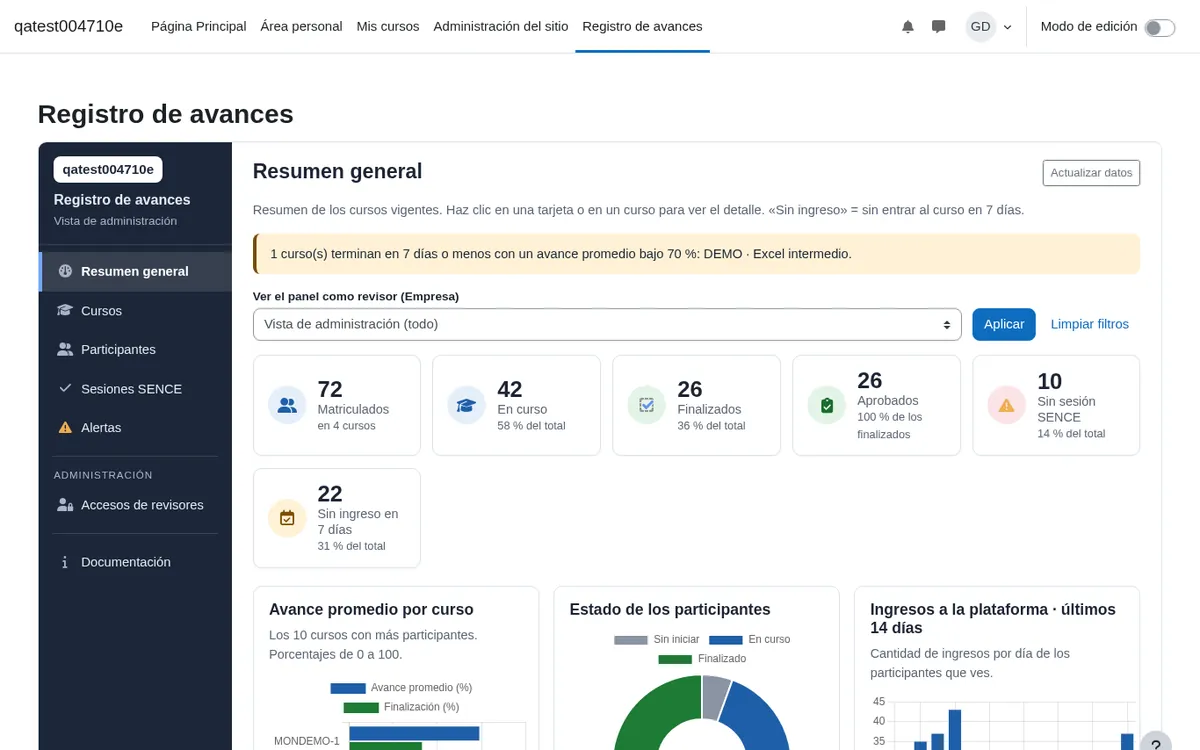Open Accesos de revisores in sidebar
The image size is (1200, 750).
[135, 505]
